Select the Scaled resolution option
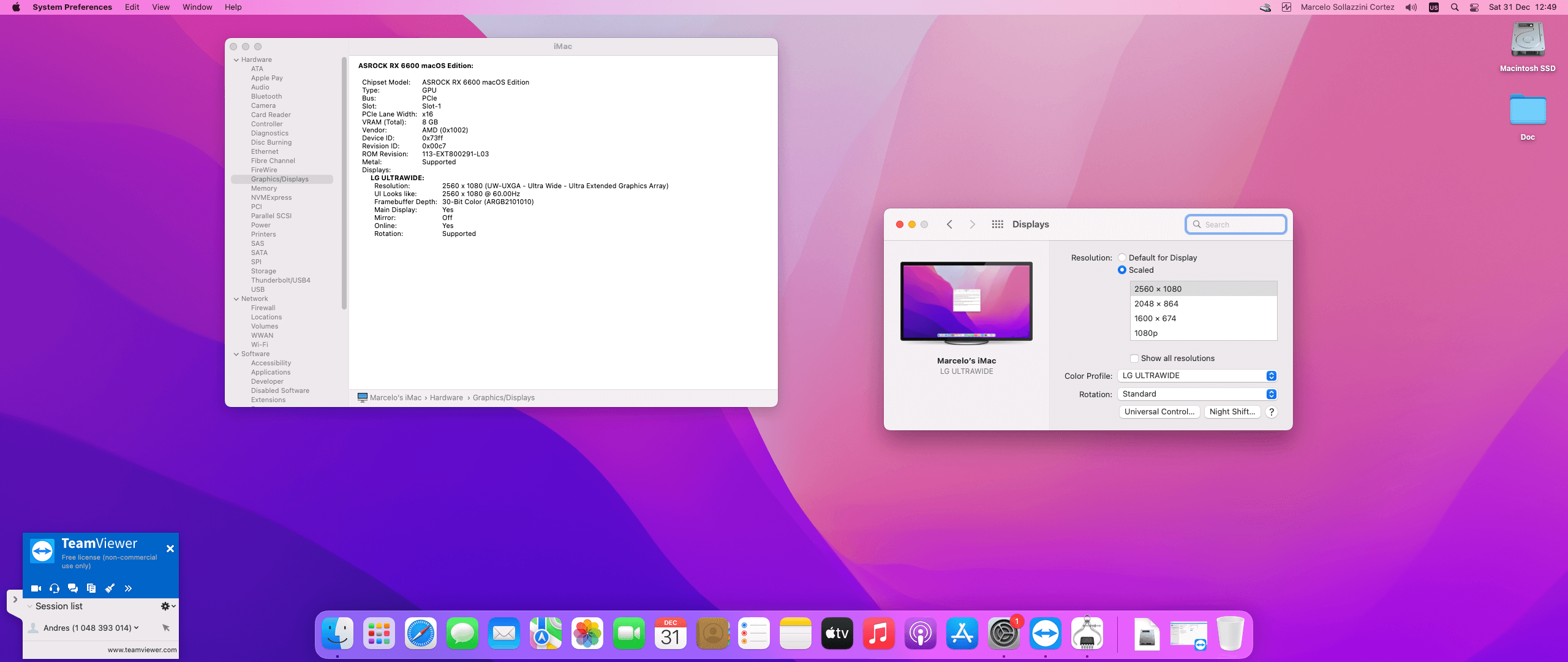 pyautogui.click(x=1122, y=270)
